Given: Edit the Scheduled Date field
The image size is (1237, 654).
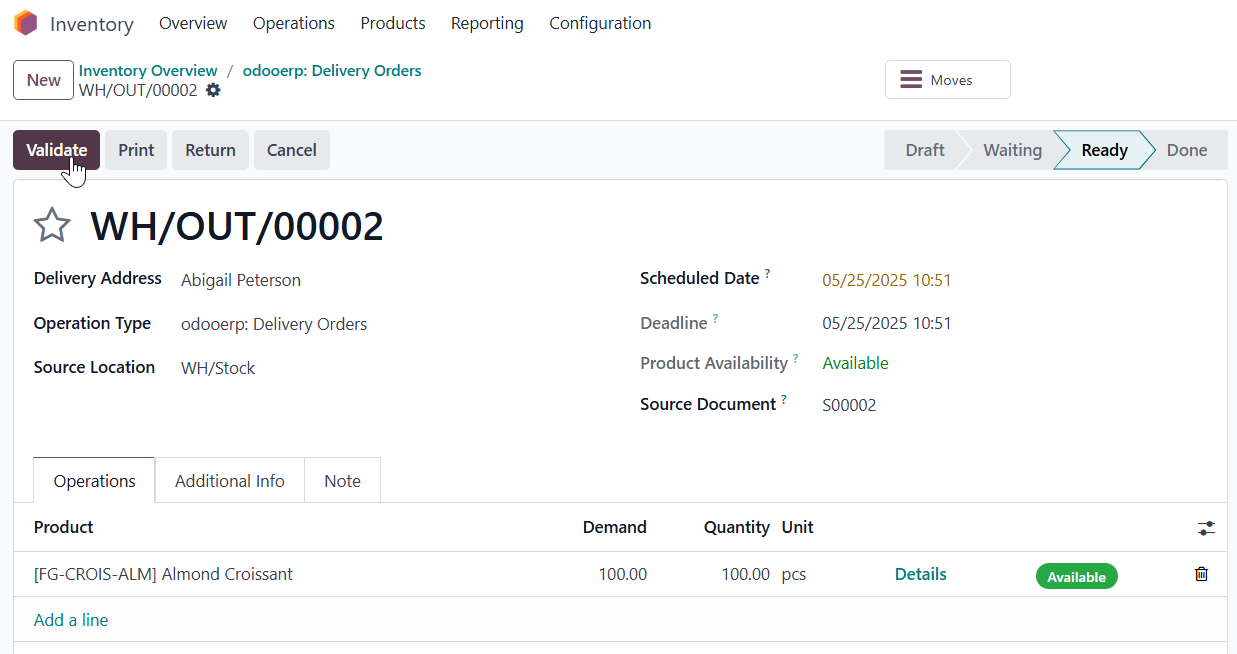Looking at the screenshot, I should (x=887, y=280).
